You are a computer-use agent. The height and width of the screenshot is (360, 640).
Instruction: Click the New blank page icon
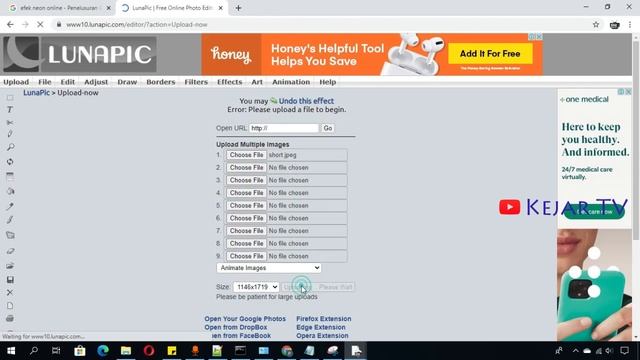click(x=10, y=306)
